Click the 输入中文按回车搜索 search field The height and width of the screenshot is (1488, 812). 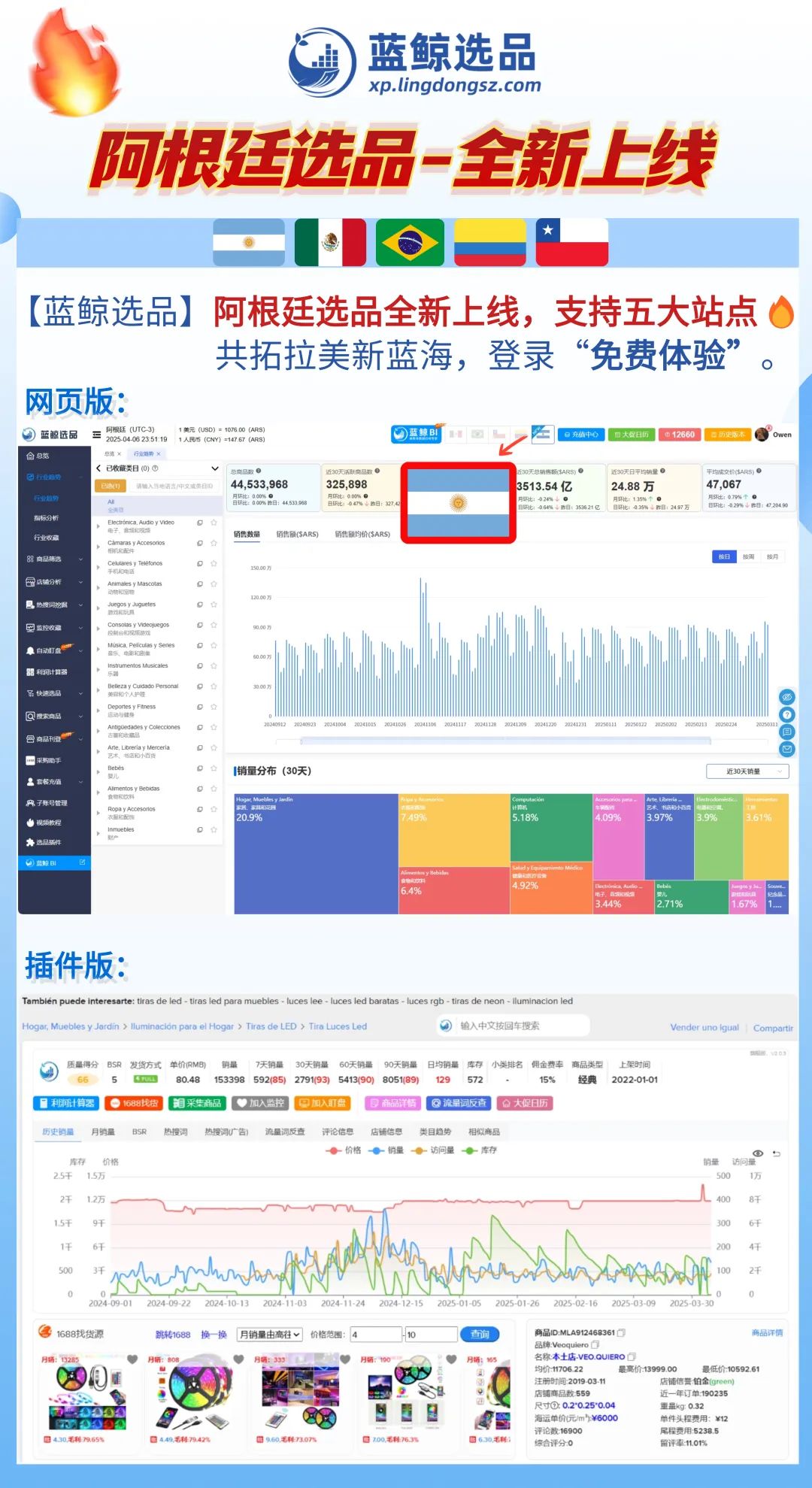(x=514, y=1026)
